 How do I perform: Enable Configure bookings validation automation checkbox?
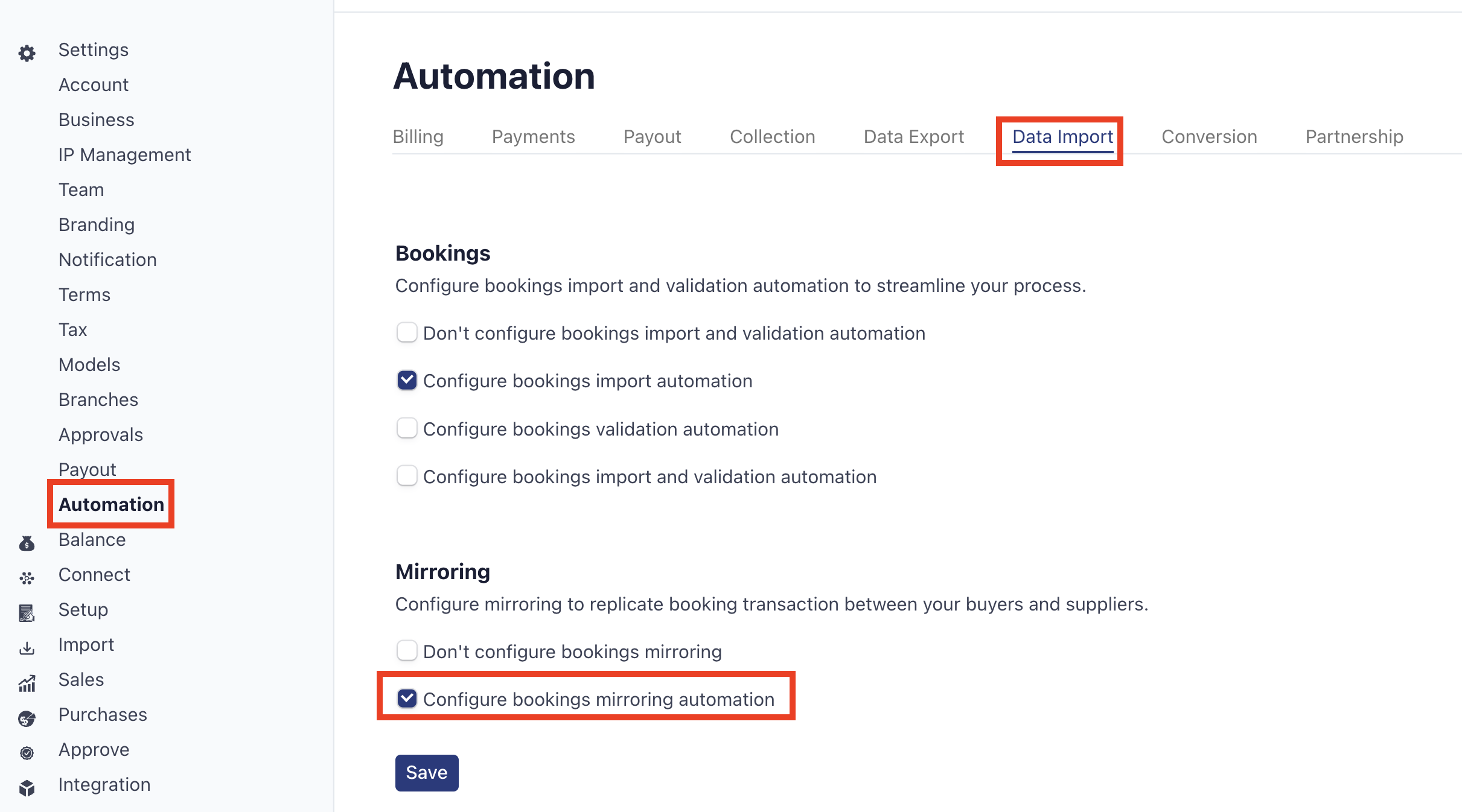[x=407, y=428]
